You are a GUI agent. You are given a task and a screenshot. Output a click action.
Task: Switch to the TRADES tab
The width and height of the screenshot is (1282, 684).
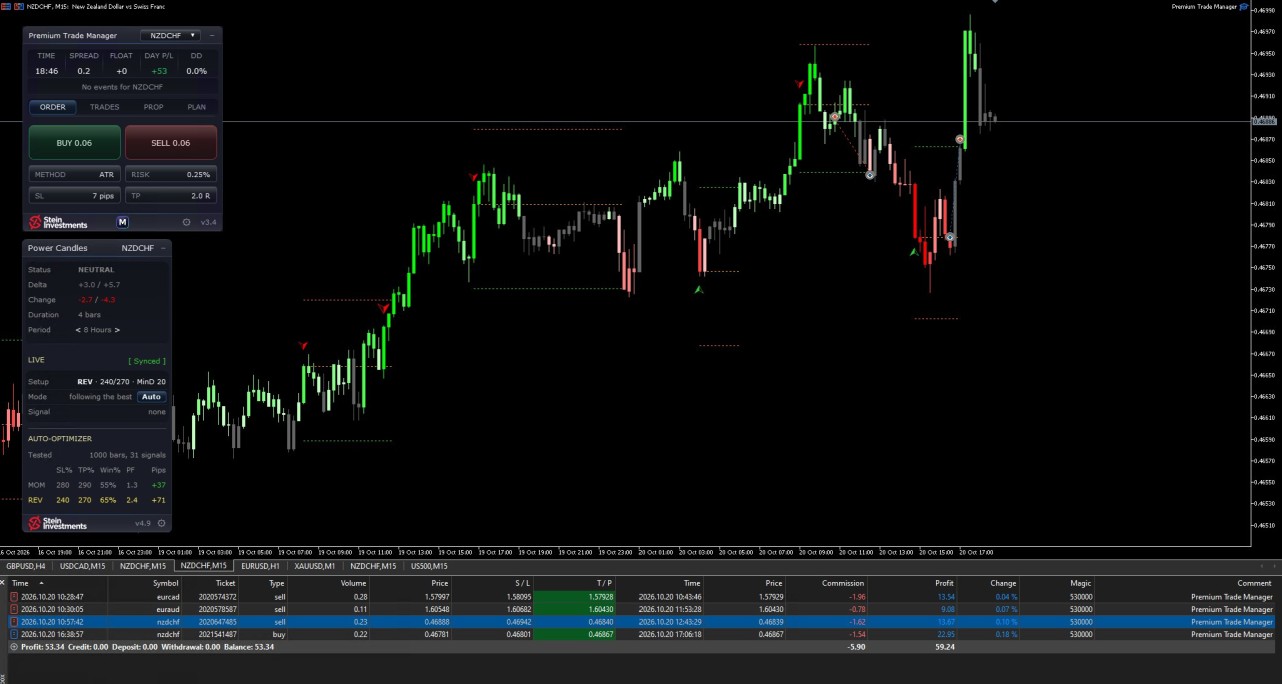[x=104, y=107]
